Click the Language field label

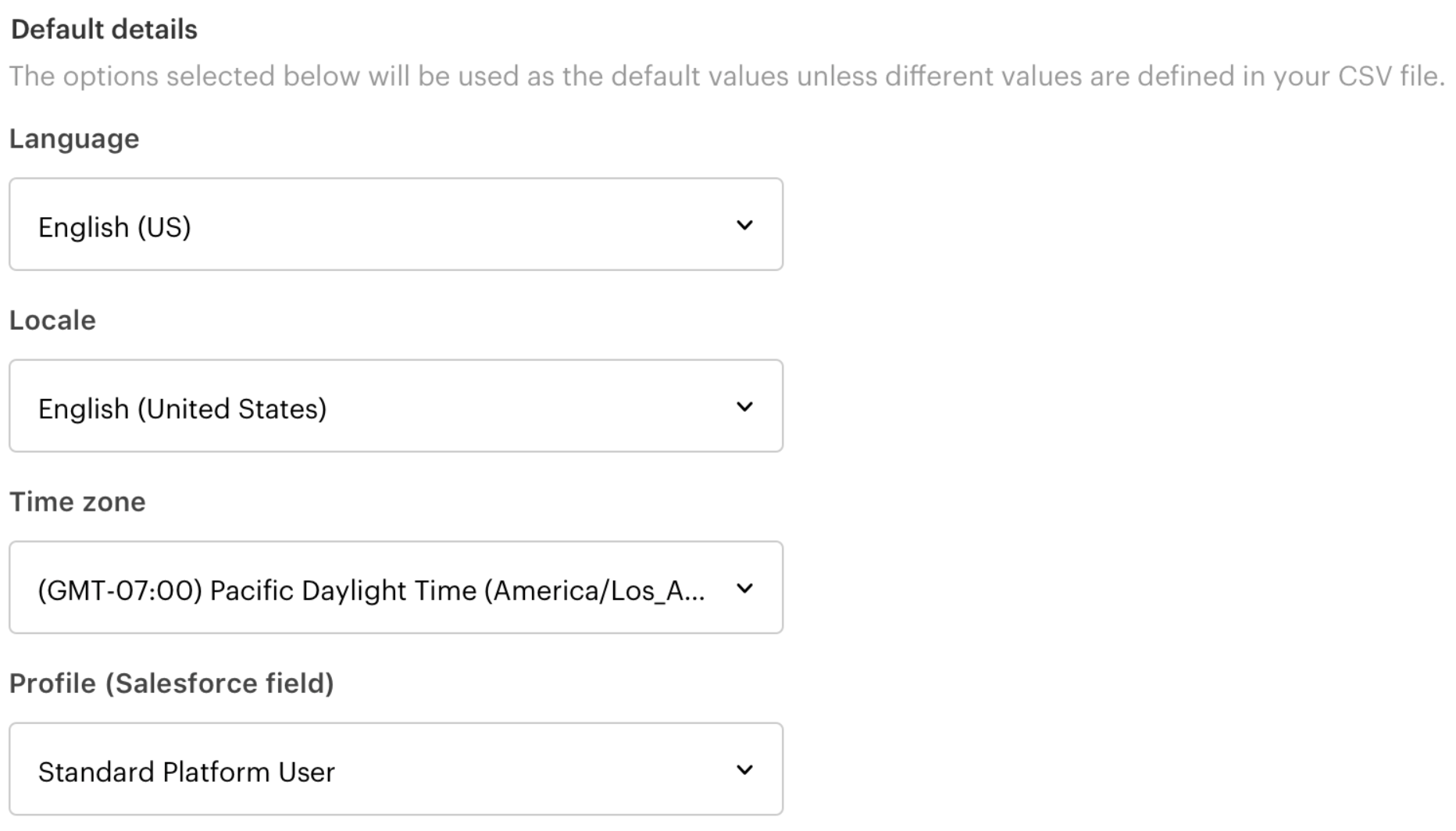tap(74, 139)
